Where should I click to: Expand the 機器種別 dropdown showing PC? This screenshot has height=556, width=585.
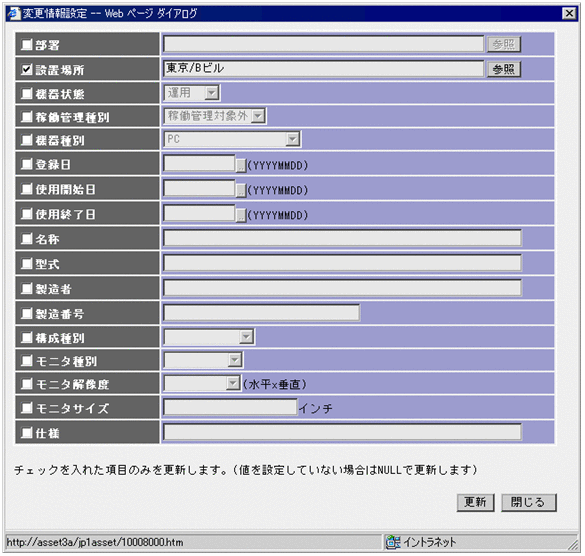[232, 139]
